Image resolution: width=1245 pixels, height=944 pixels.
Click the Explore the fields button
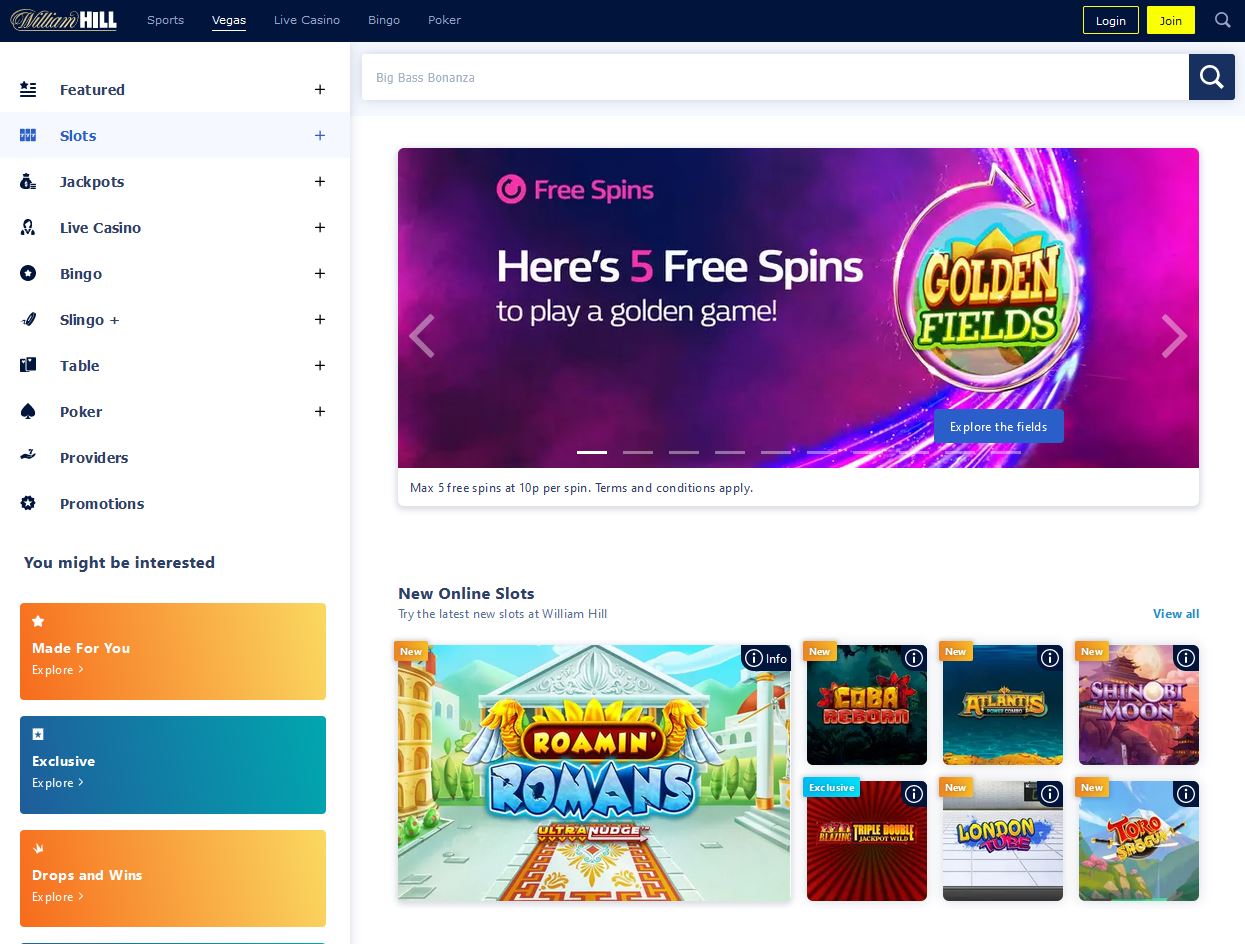pos(999,426)
